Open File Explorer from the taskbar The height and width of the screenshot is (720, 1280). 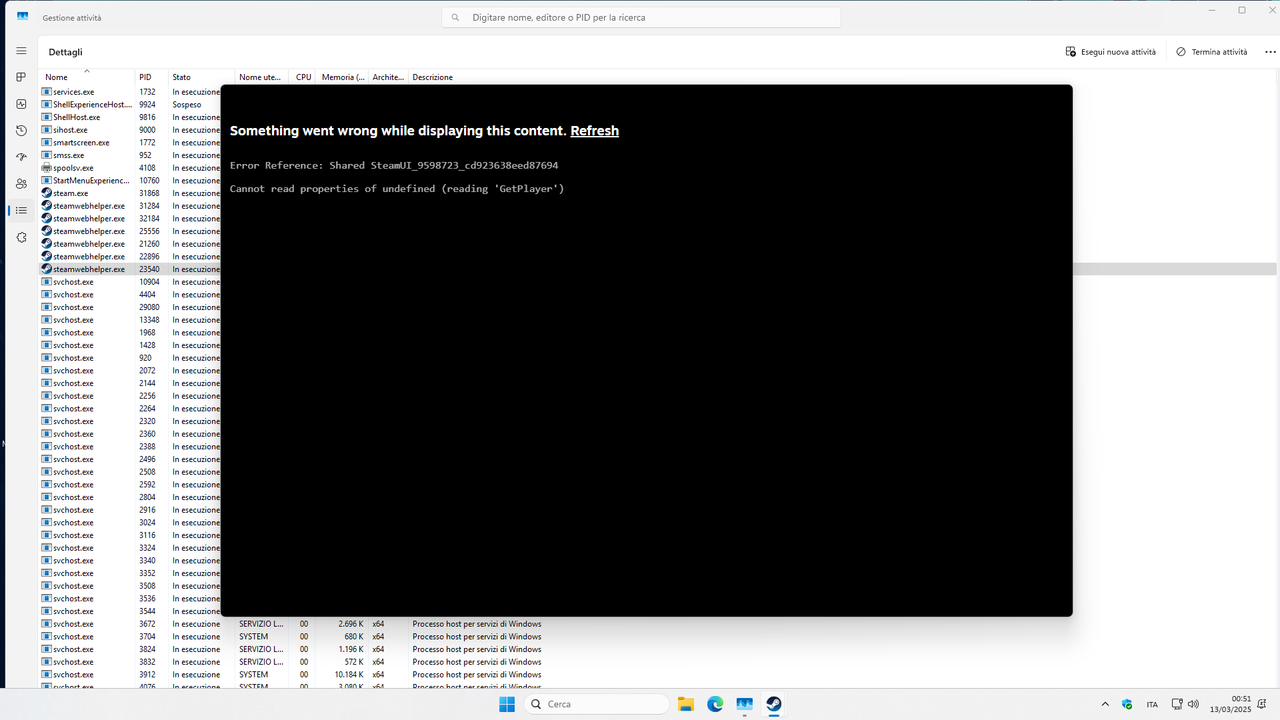pyautogui.click(x=685, y=704)
